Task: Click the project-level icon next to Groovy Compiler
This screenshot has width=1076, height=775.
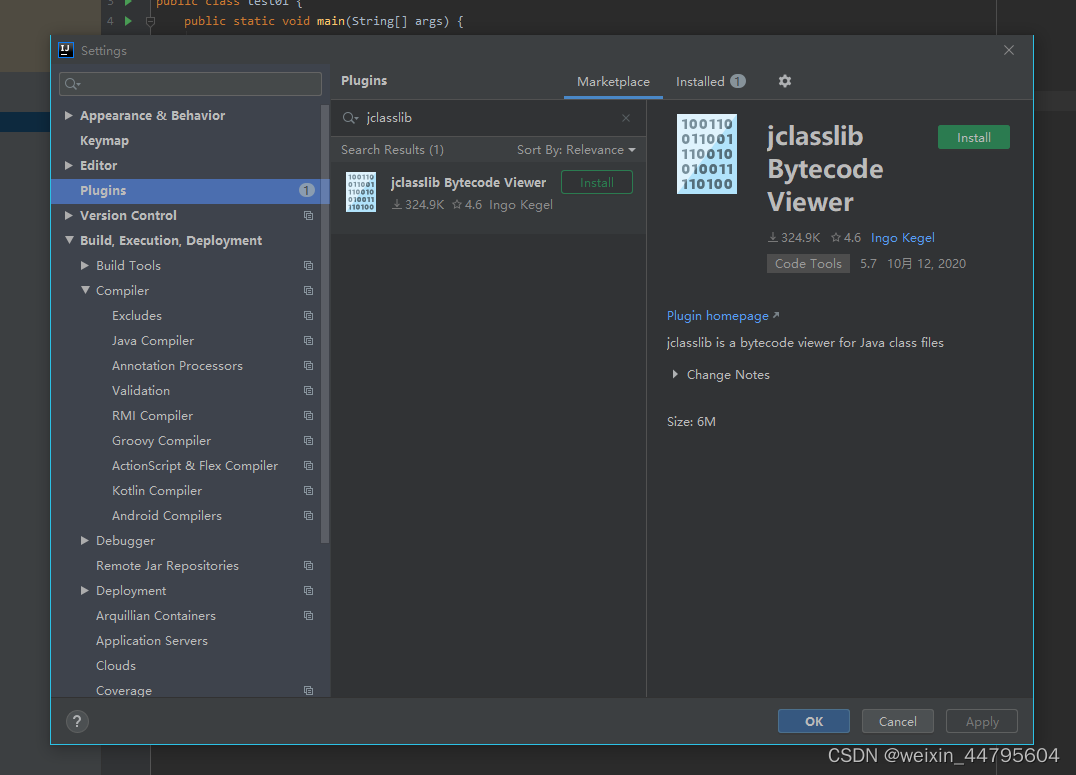Action: click(308, 441)
